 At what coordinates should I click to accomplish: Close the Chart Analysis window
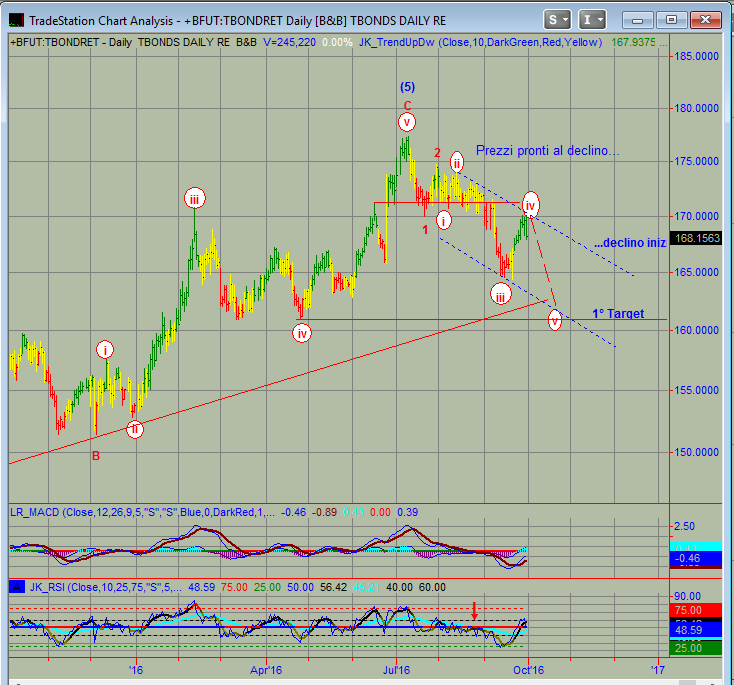tap(705, 20)
